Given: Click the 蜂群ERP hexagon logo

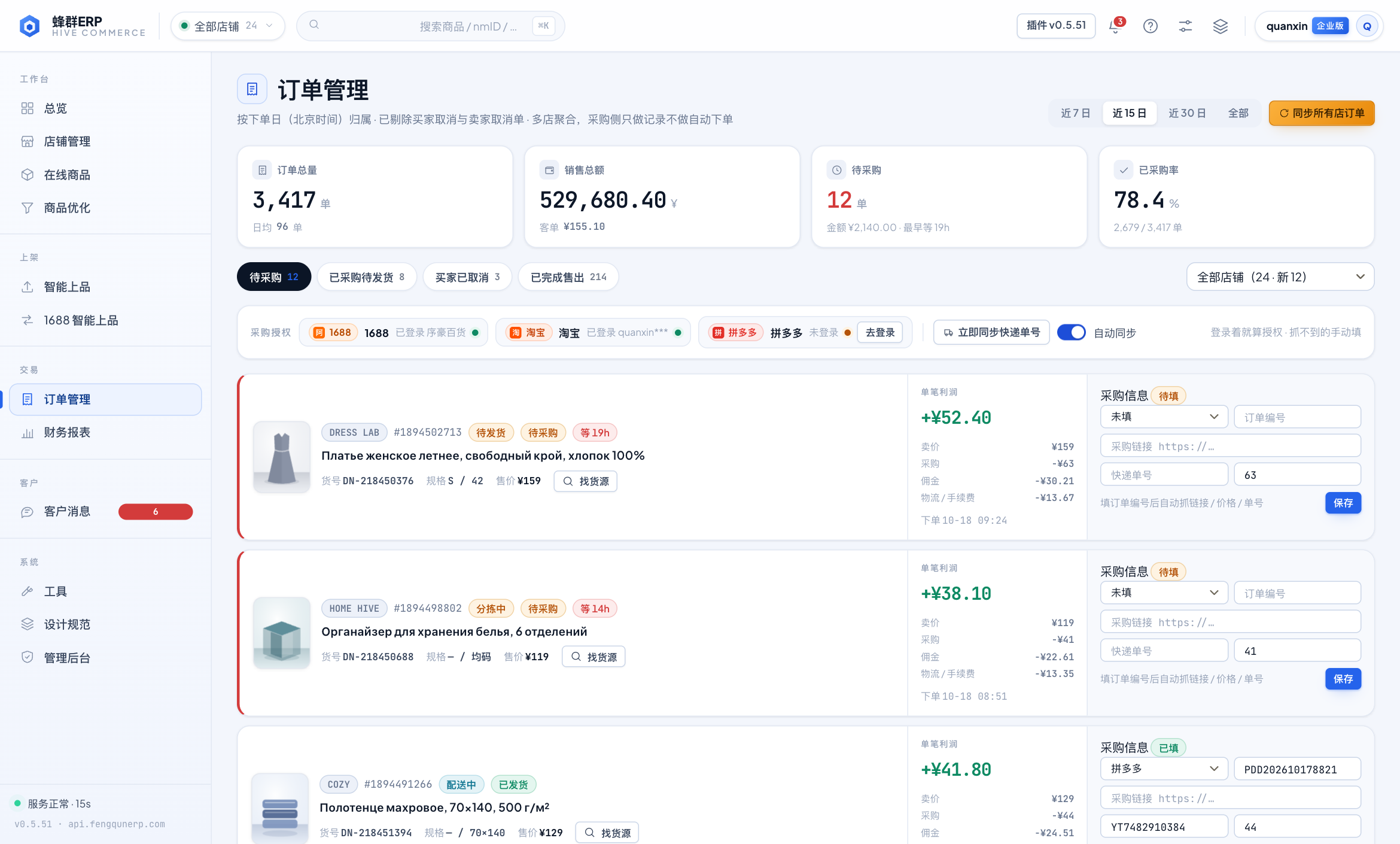Looking at the screenshot, I should [x=29, y=26].
